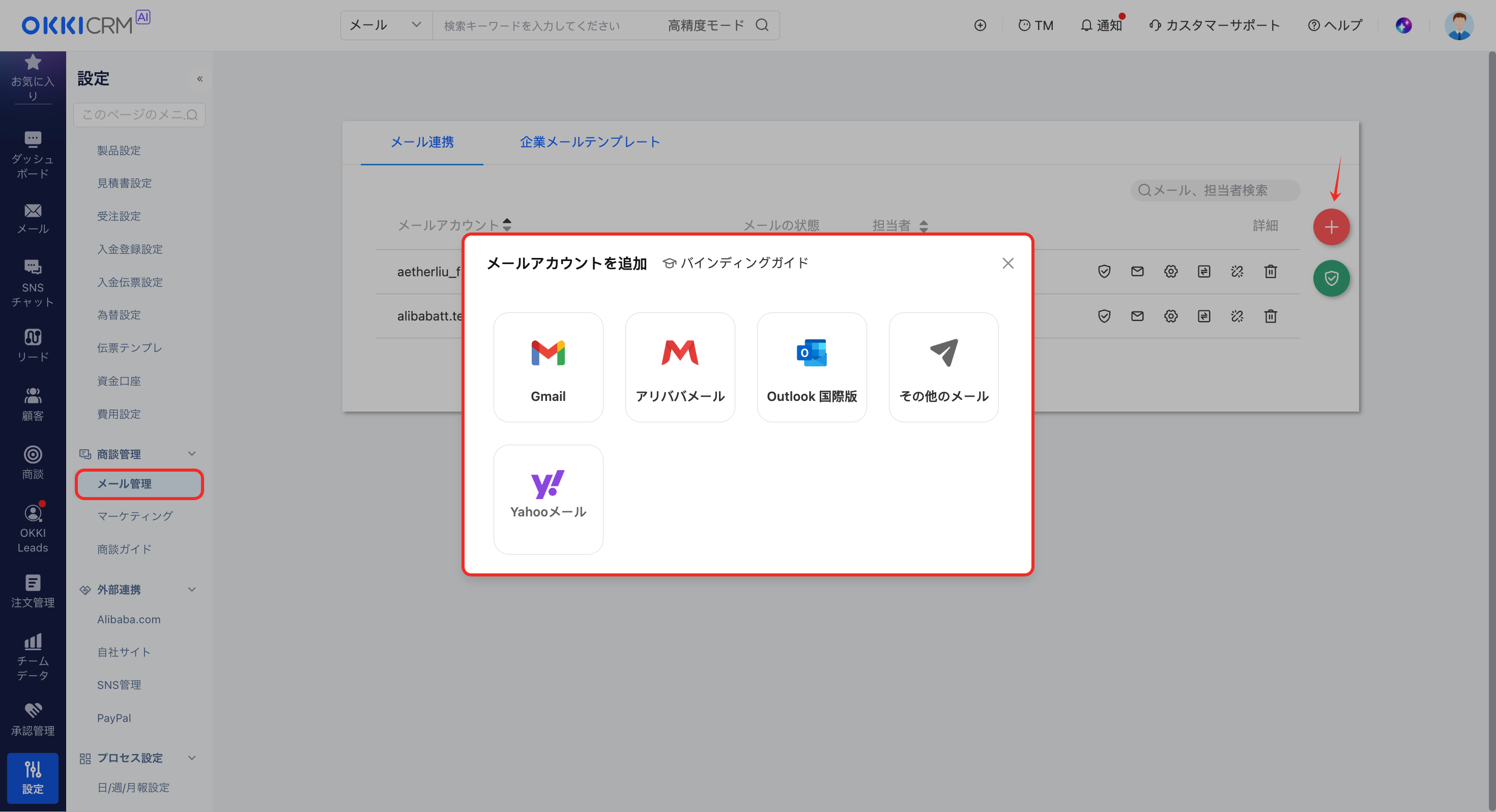Viewport: 1496px width, 812px height.
Task: Open カスタマーサポート in the top bar
Action: [x=1214, y=25]
